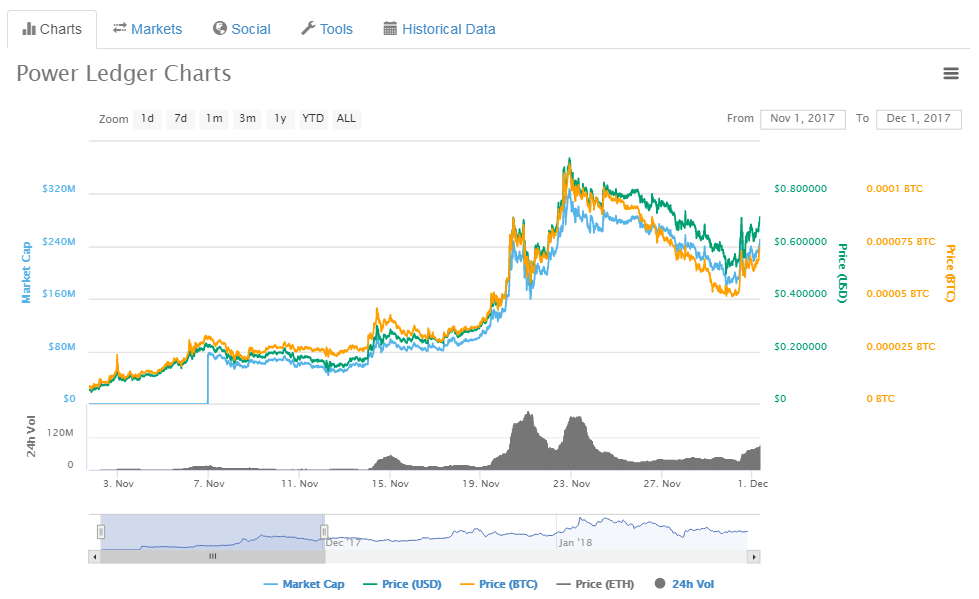
Task: Click the navigator left scroll arrow
Action: pyautogui.click(x=94, y=557)
